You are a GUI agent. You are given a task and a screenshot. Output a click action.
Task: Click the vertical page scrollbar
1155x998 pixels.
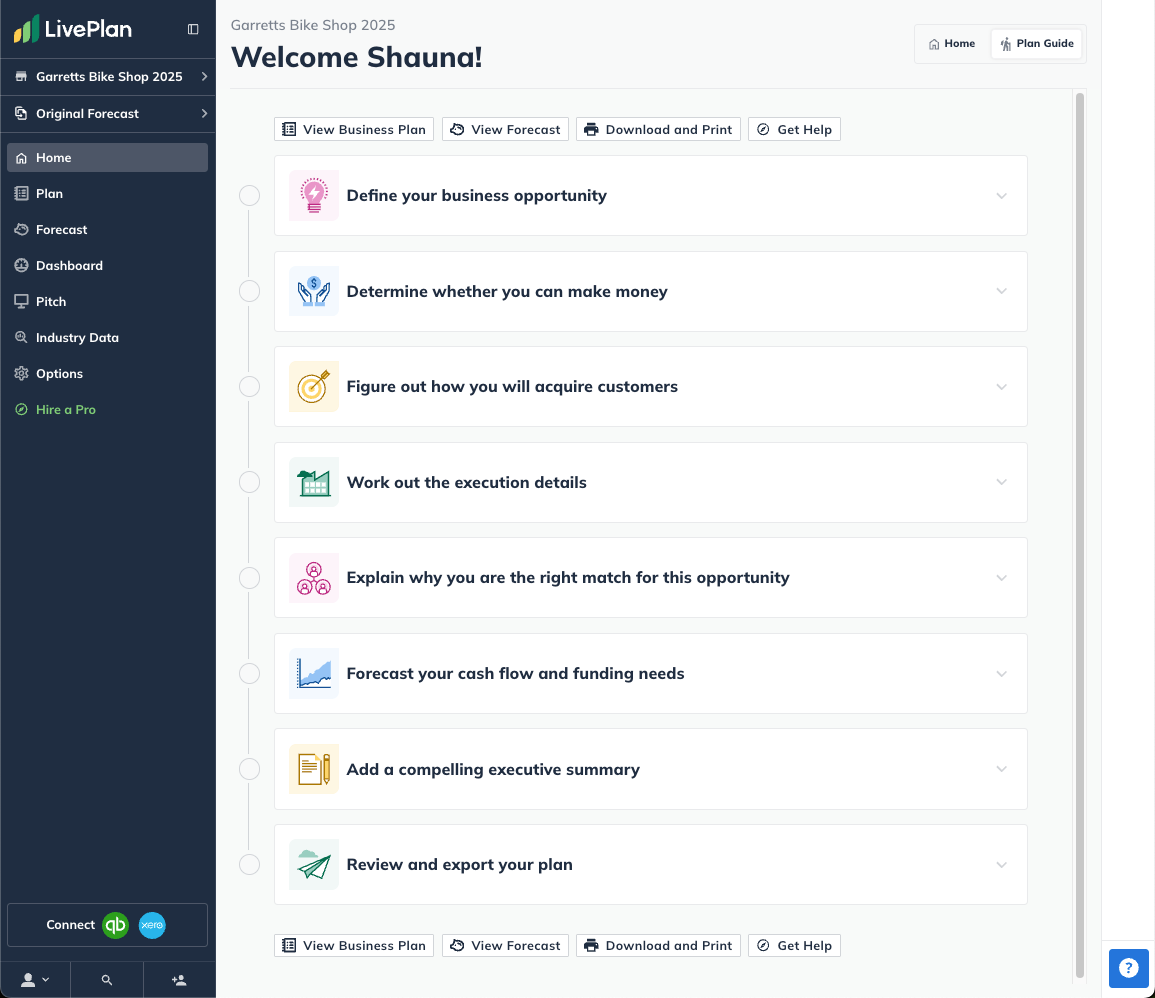1080,535
